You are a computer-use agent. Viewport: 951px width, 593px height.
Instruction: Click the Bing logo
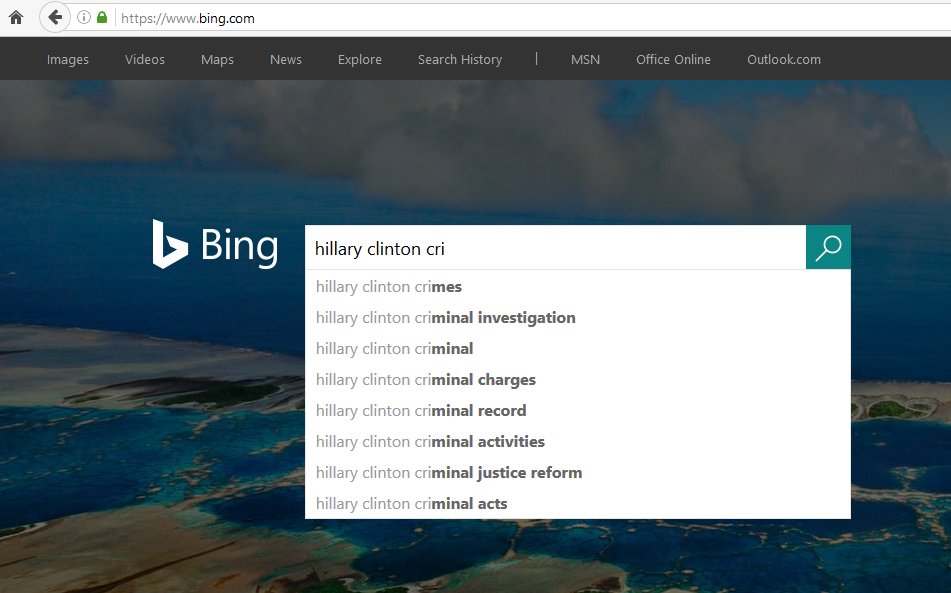215,244
